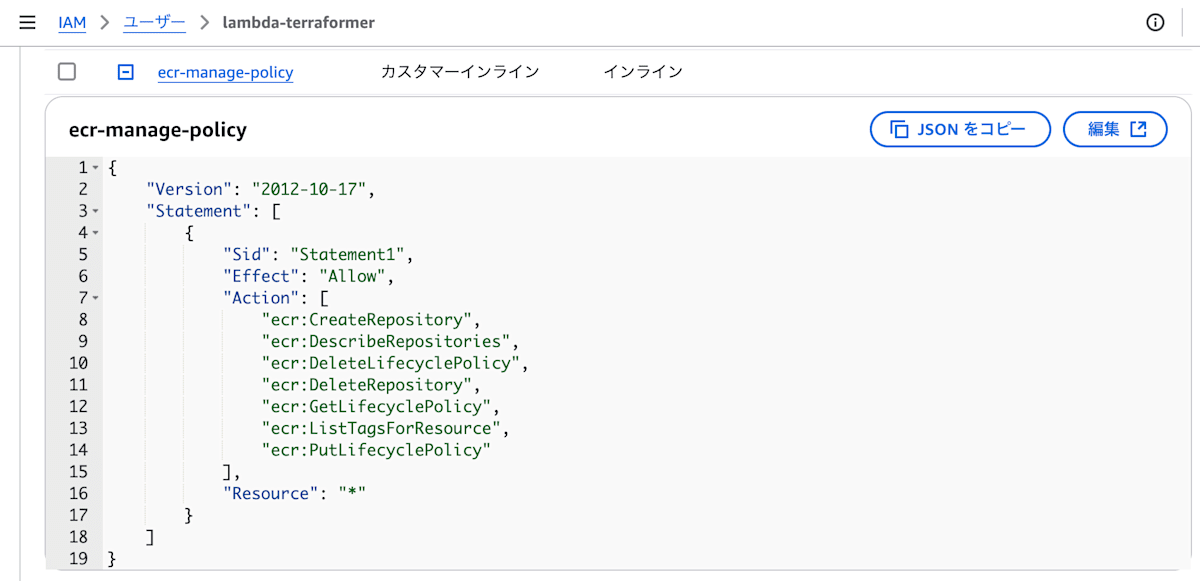Open the hamburger navigation menu
Screen dimensions: 1200x581
pos(27,22)
